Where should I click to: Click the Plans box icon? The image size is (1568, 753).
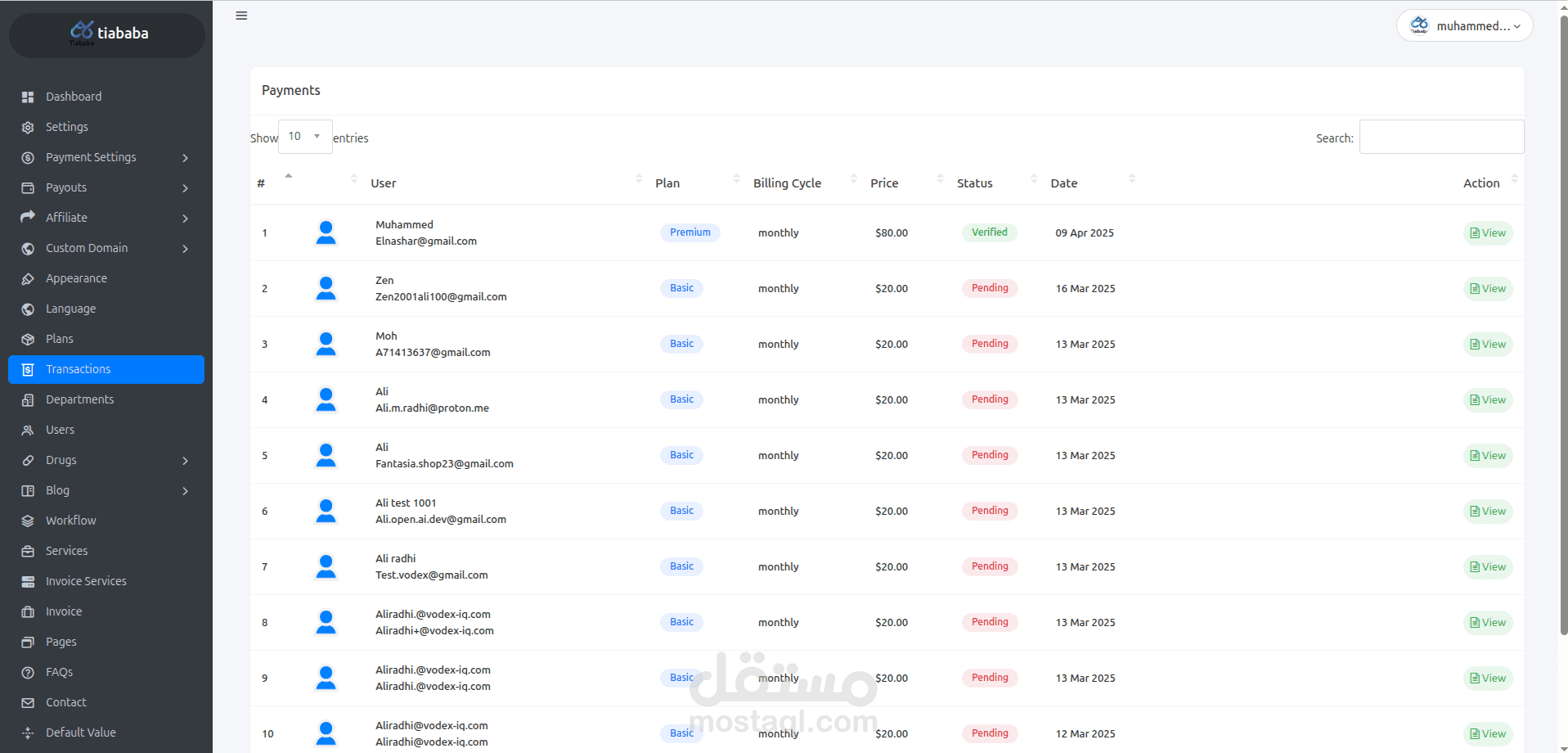tap(28, 340)
